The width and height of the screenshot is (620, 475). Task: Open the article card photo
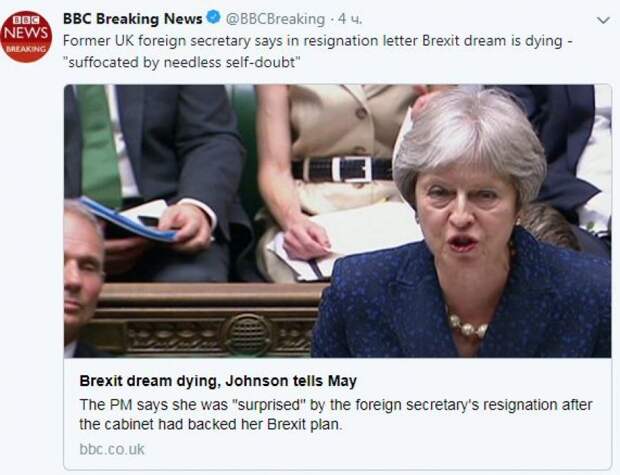[x=338, y=221]
